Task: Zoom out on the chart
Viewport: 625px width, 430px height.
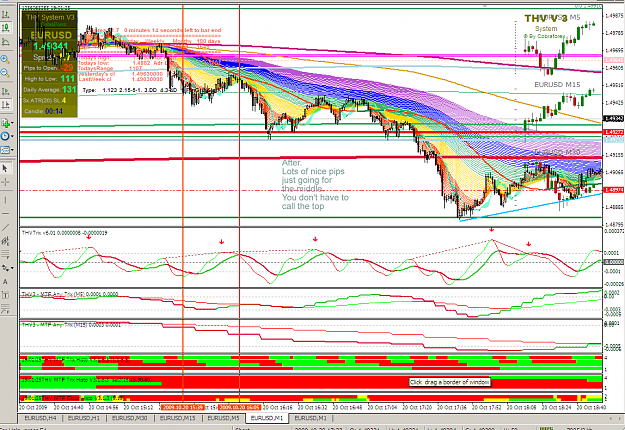Action: tap(6, 73)
